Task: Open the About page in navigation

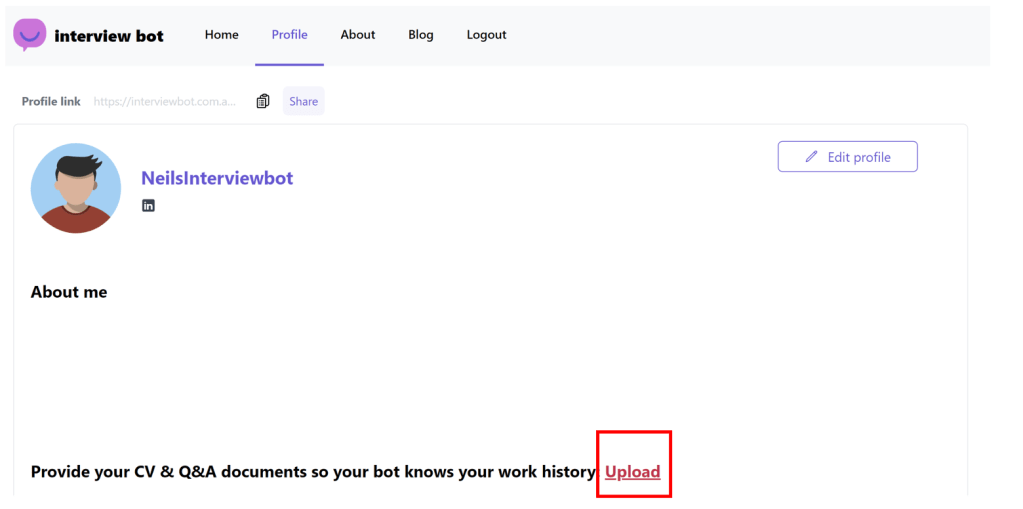Action: (x=357, y=35)
